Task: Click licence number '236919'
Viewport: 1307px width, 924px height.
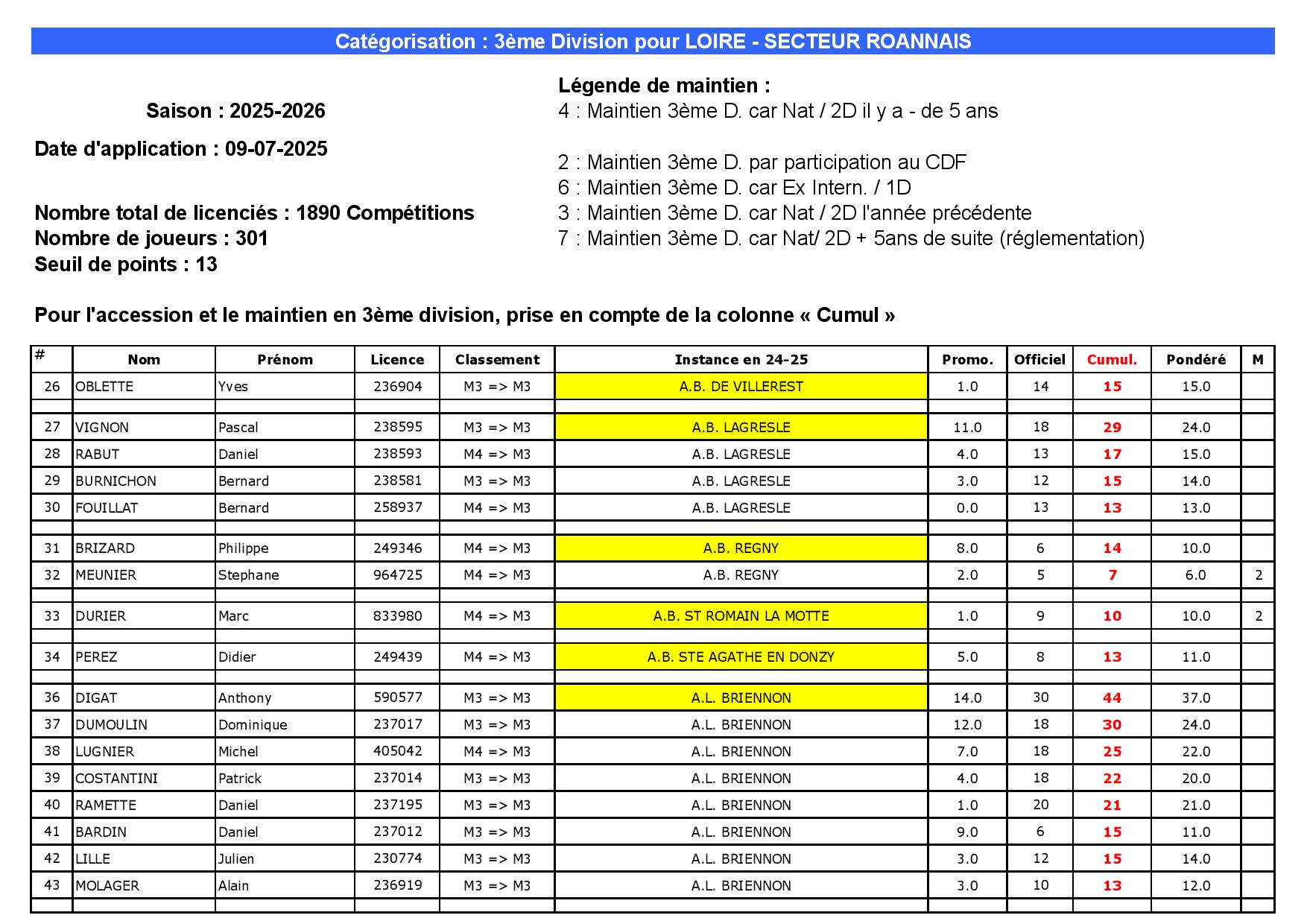Action: (397, 885)
